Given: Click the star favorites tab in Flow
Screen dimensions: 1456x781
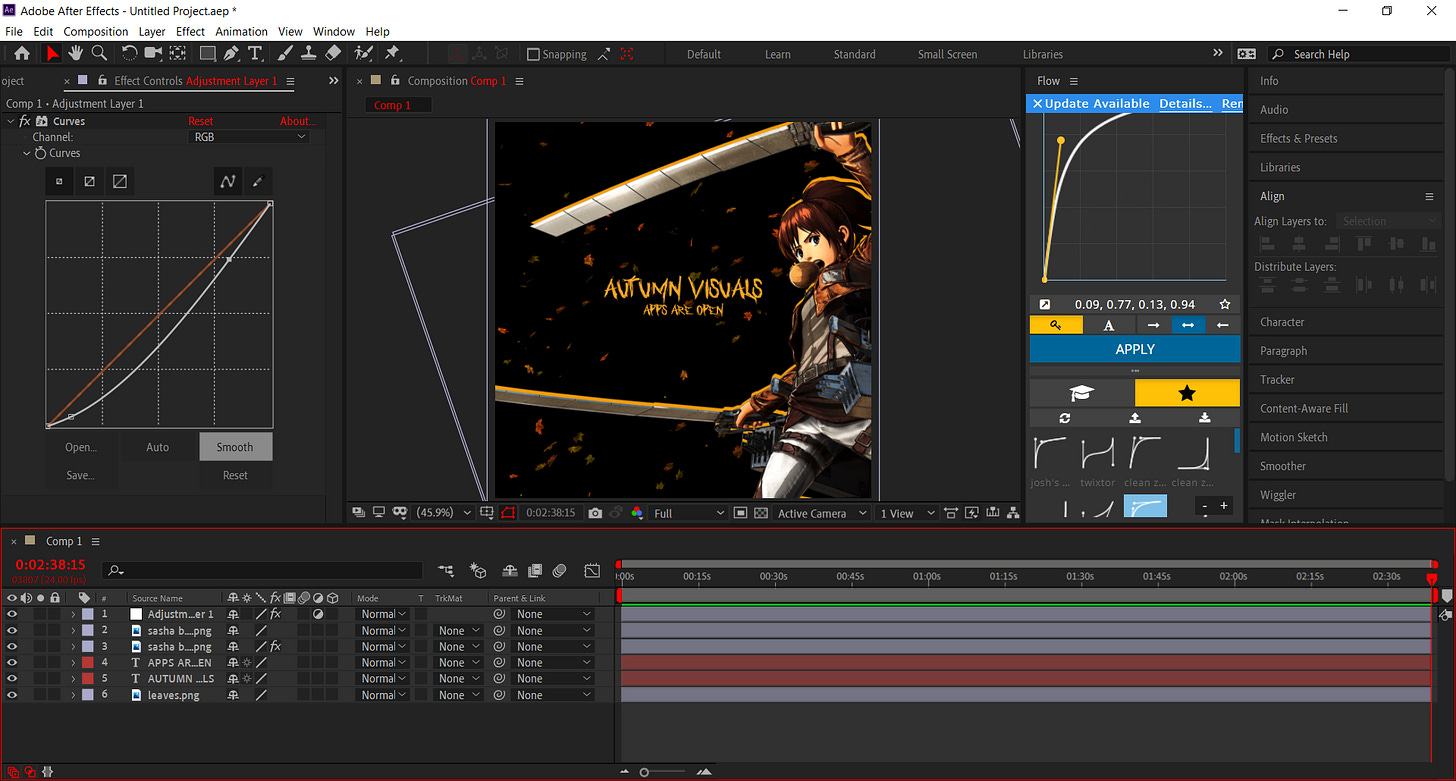Looking at the screenshot, I should pyautogui.click(x=1186, y=393).
